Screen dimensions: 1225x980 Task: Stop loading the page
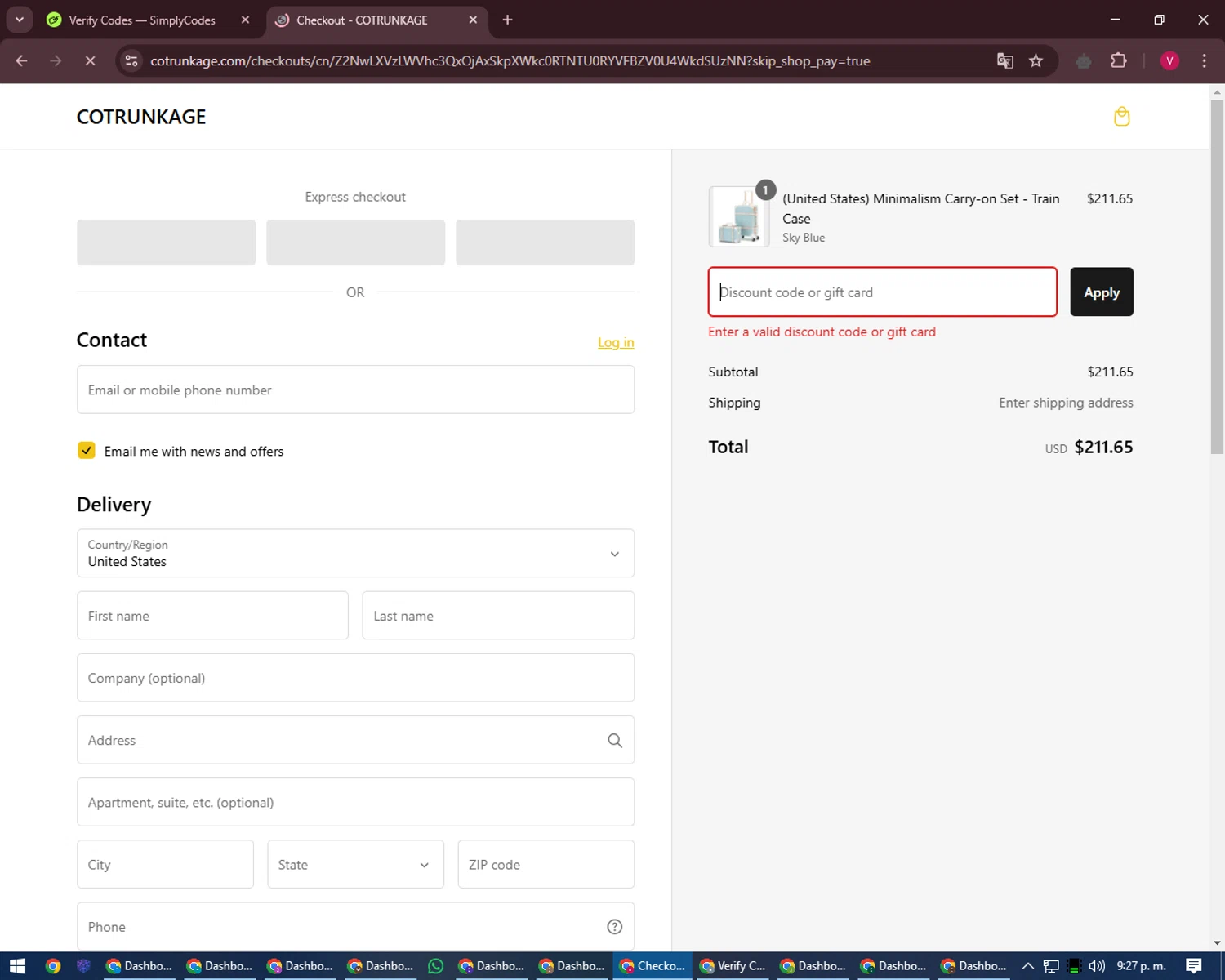[x=90, y=60]
